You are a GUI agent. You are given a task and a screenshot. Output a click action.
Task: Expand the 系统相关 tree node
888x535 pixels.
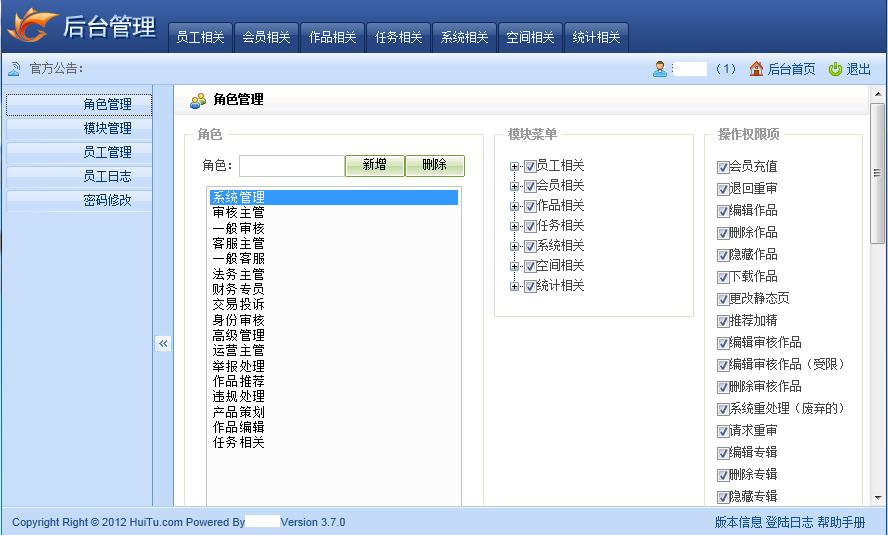[x=515, y=246]
